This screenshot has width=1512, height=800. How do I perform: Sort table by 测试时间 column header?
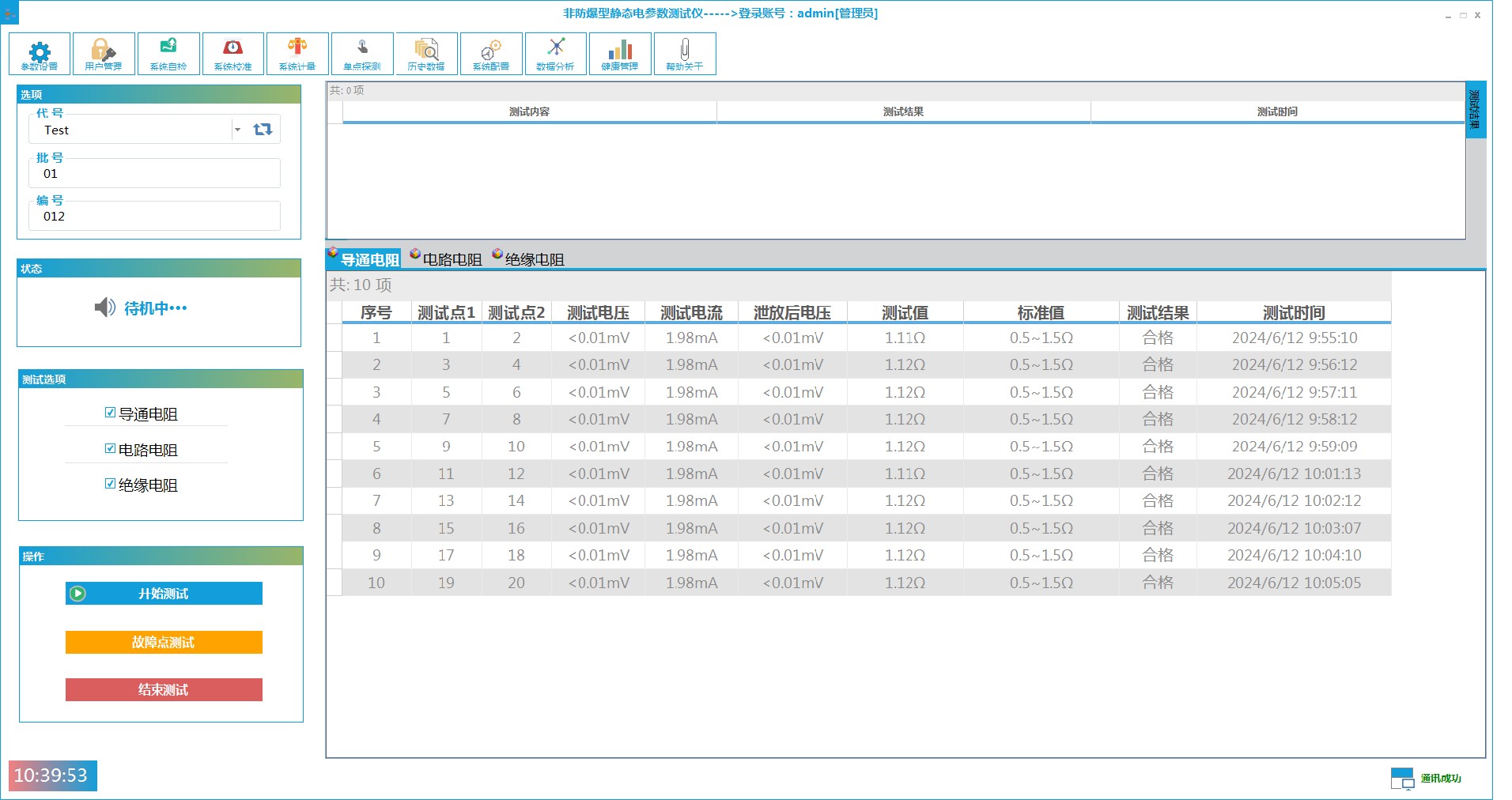pyautogui.click(x=1293, y=313)
